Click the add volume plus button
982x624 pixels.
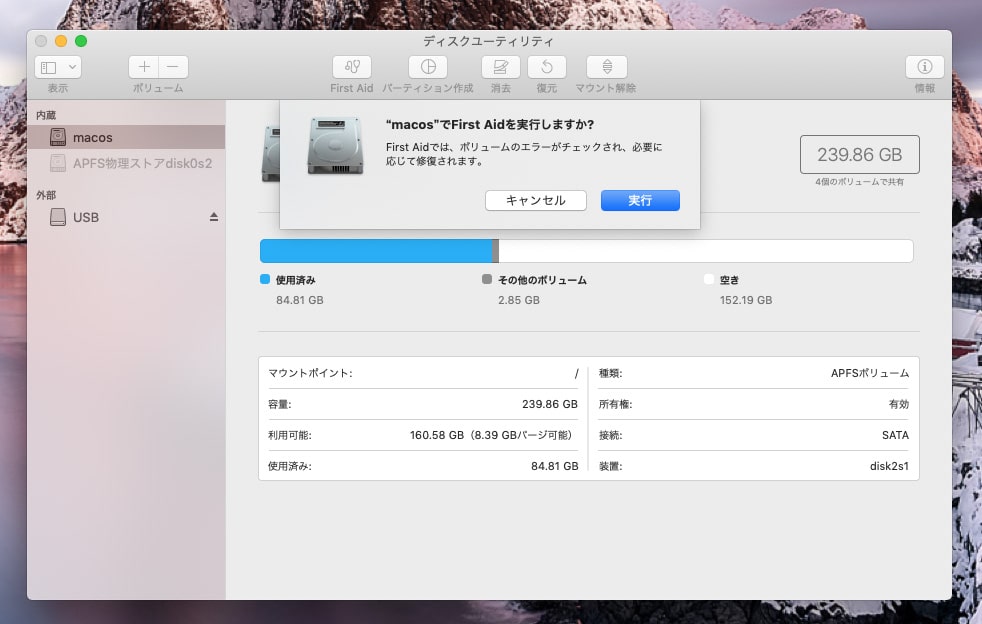(x=144, y=67)
